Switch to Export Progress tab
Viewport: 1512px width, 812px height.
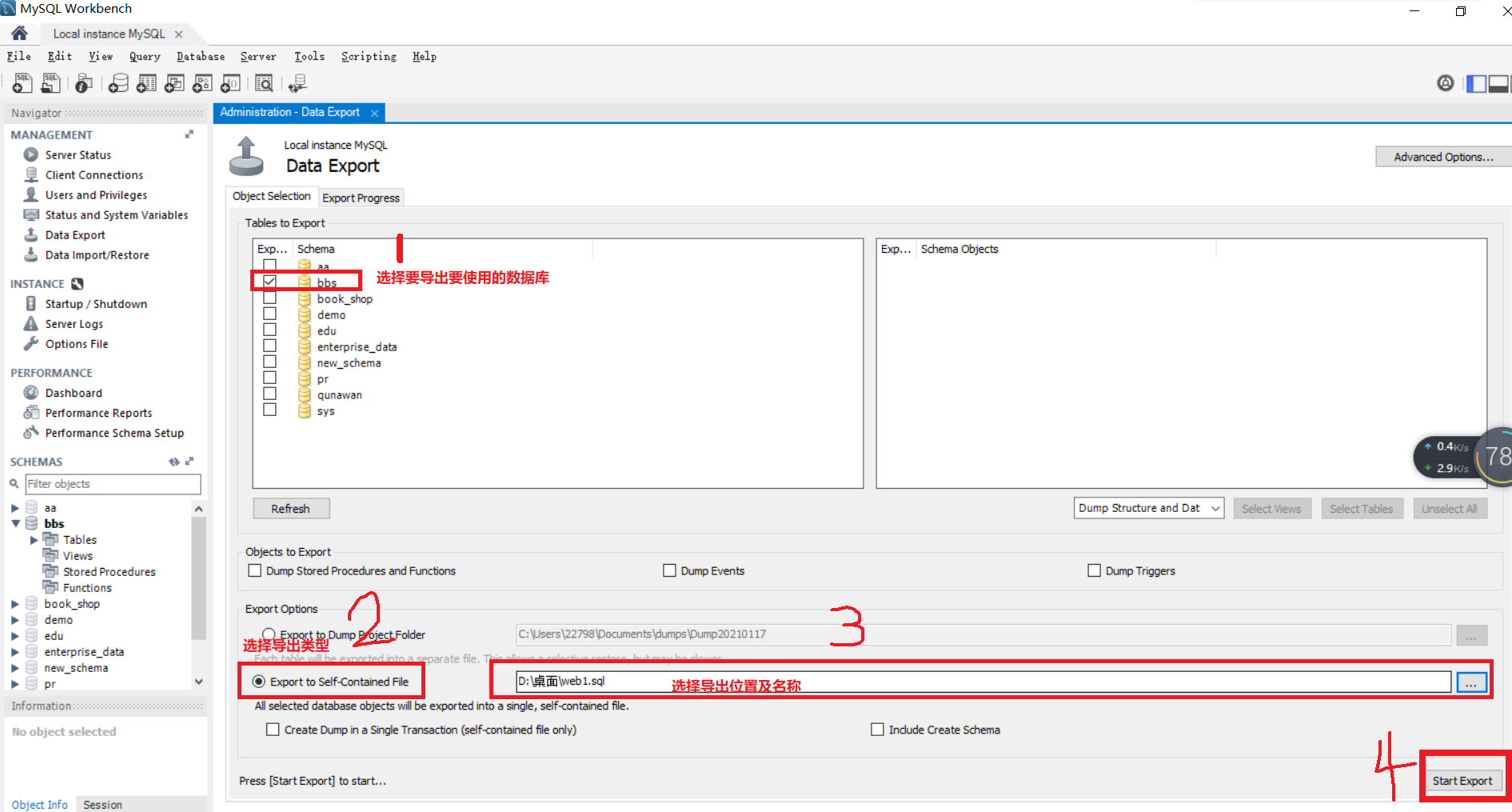tap(361, 198)
